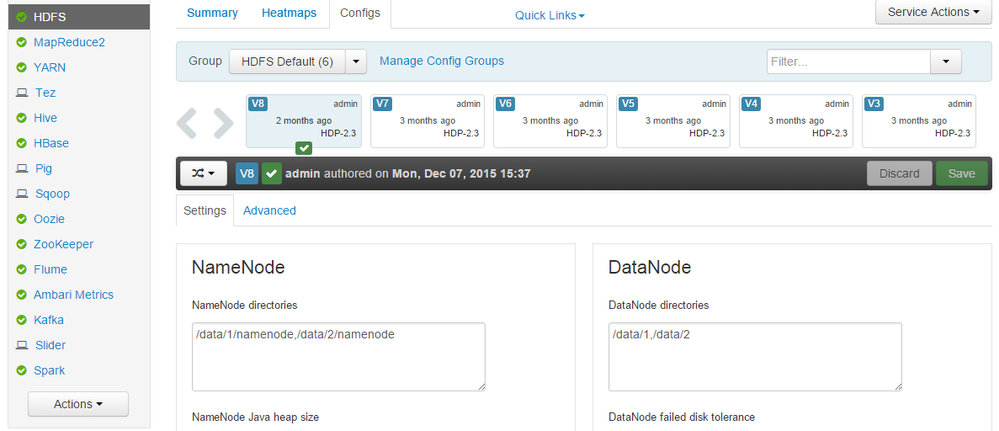Expand the Quick Links menu

tap(550, 15)
